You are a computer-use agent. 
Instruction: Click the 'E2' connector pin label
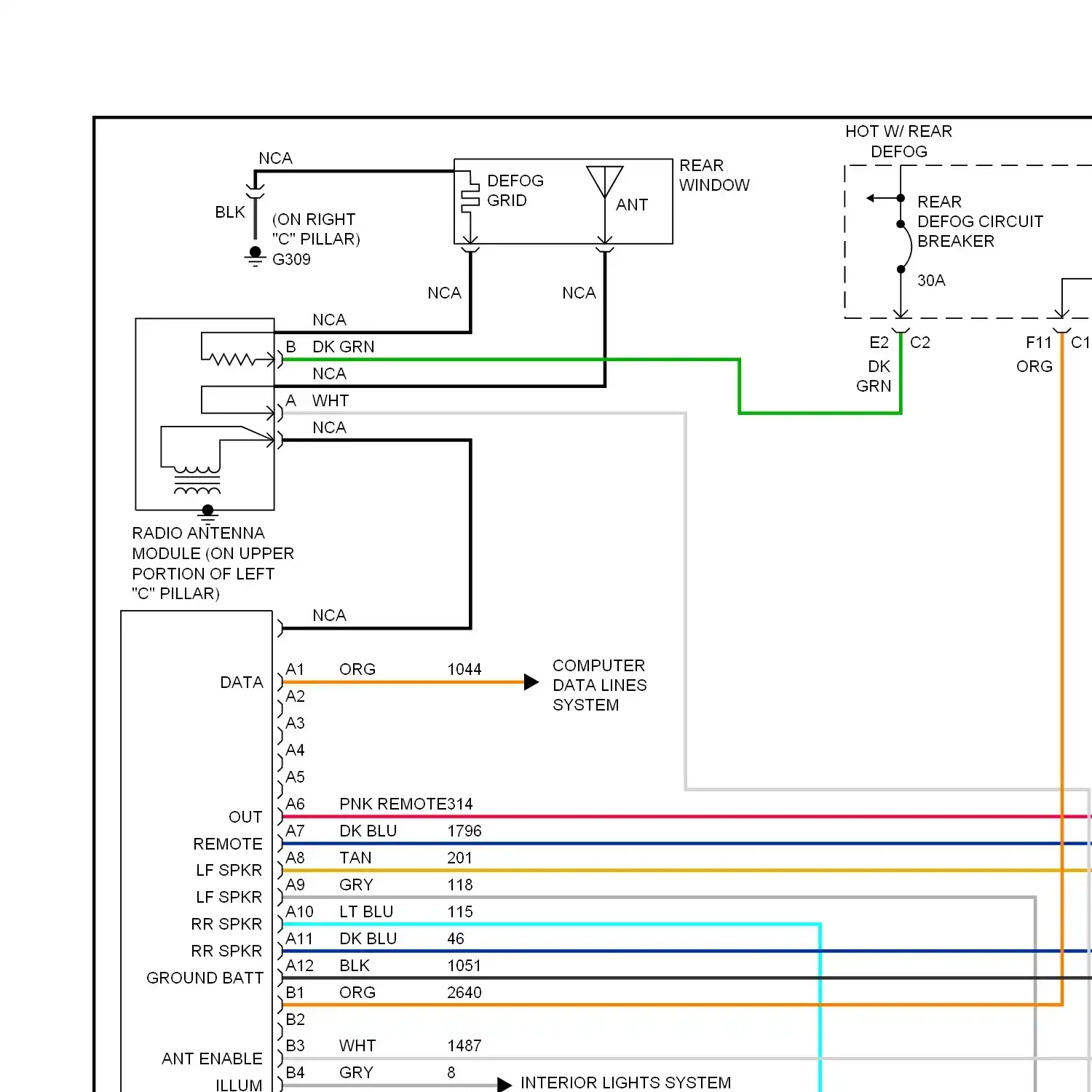(x=879, y=342)
